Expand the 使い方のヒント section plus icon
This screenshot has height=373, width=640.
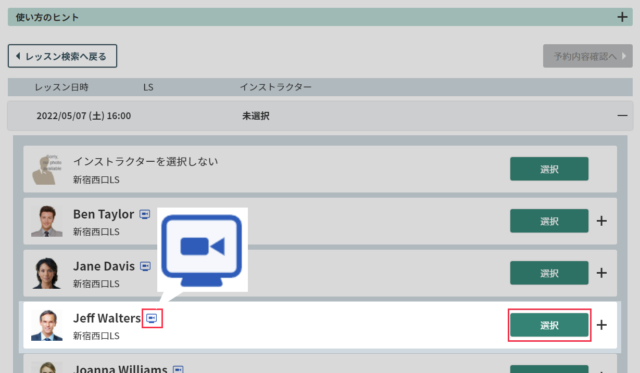pos(622,17)
